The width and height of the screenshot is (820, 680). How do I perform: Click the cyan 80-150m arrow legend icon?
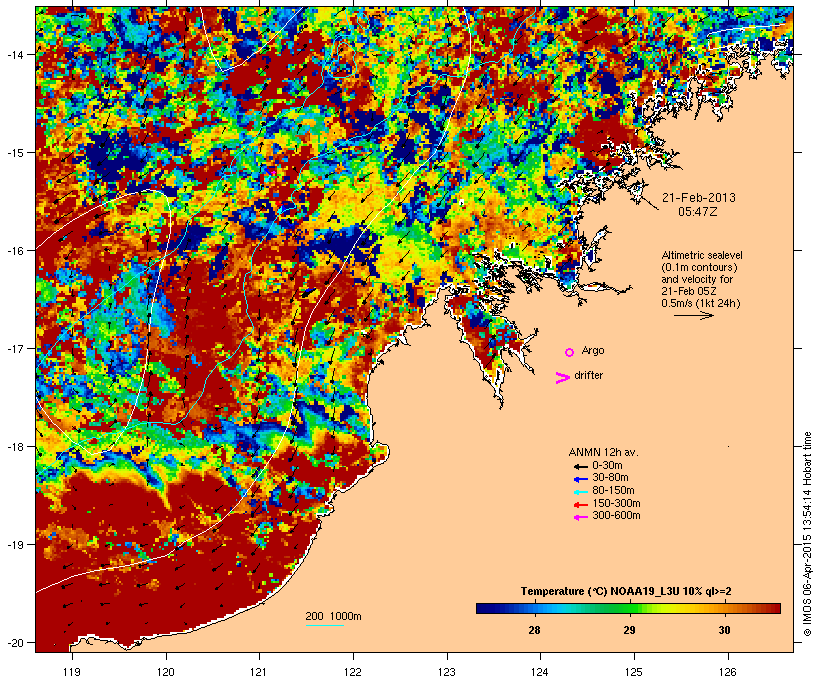tap(581, 492)
